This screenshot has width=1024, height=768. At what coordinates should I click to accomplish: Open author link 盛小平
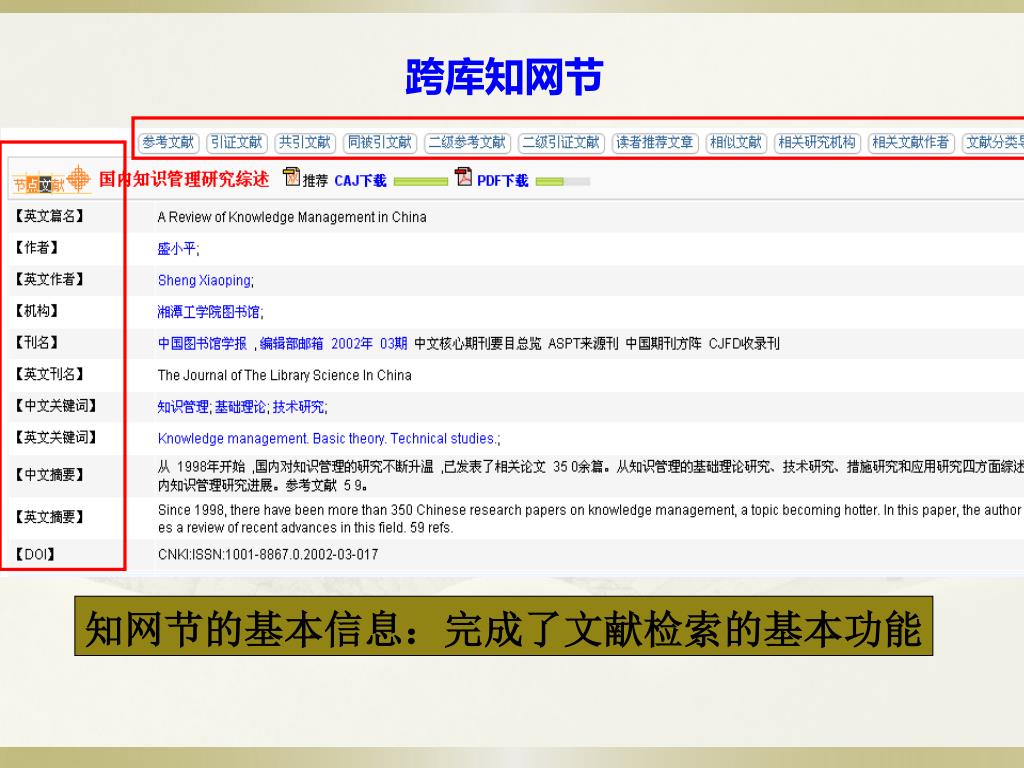[177, 249]
